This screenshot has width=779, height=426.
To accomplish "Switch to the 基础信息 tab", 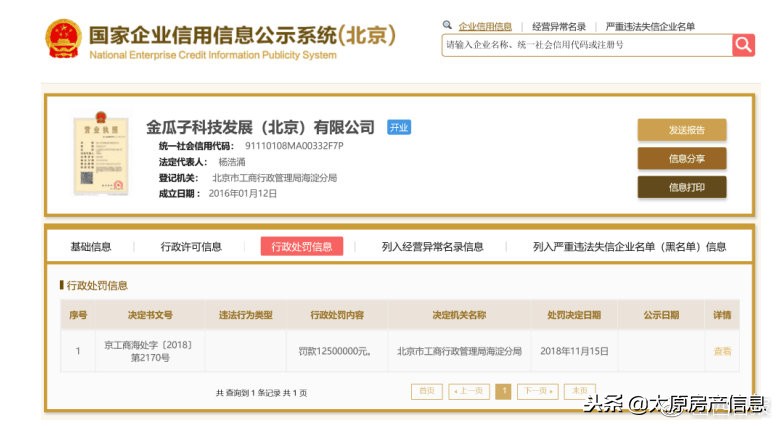I will 91,247.
